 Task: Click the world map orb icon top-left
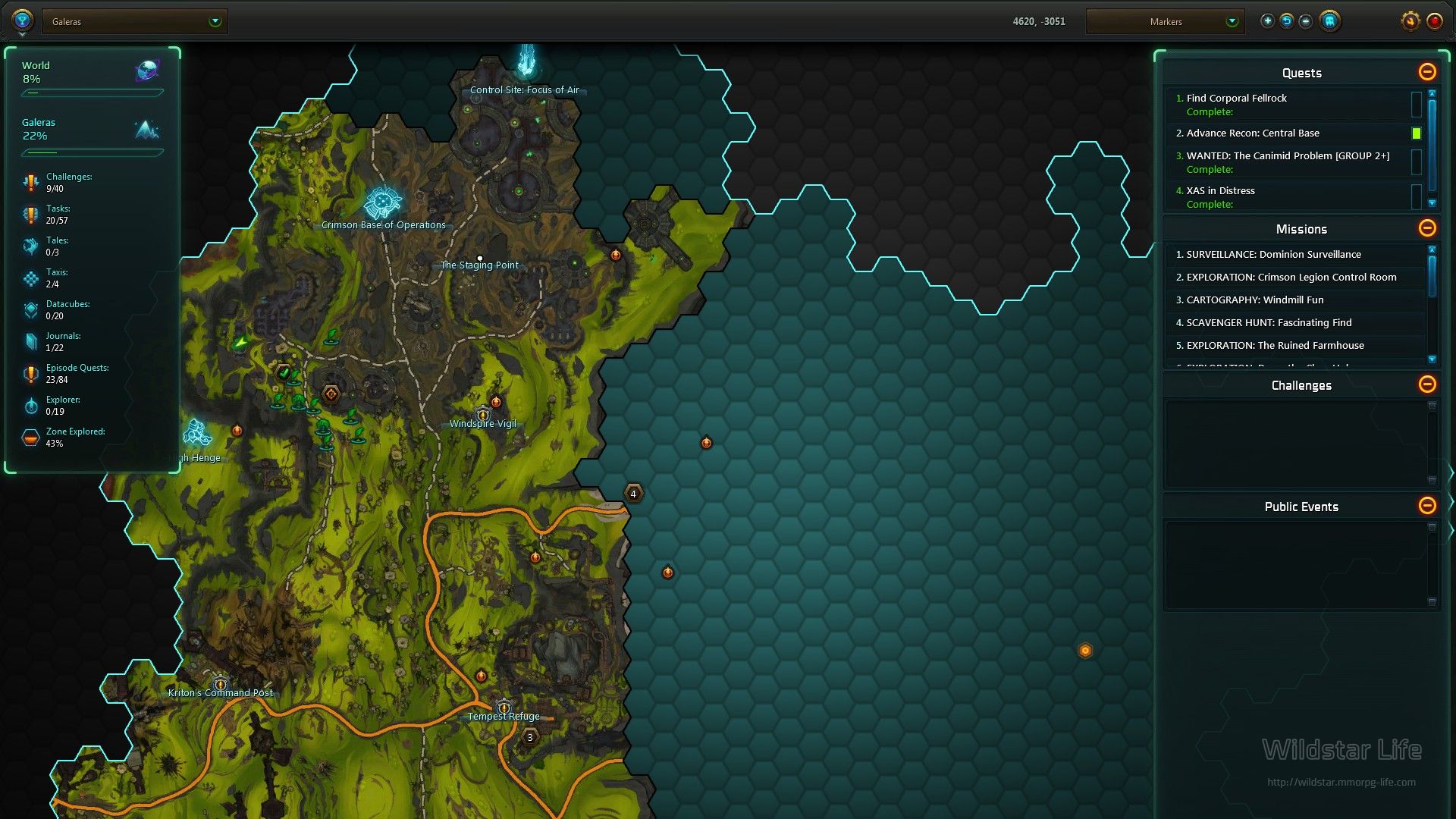22,20
